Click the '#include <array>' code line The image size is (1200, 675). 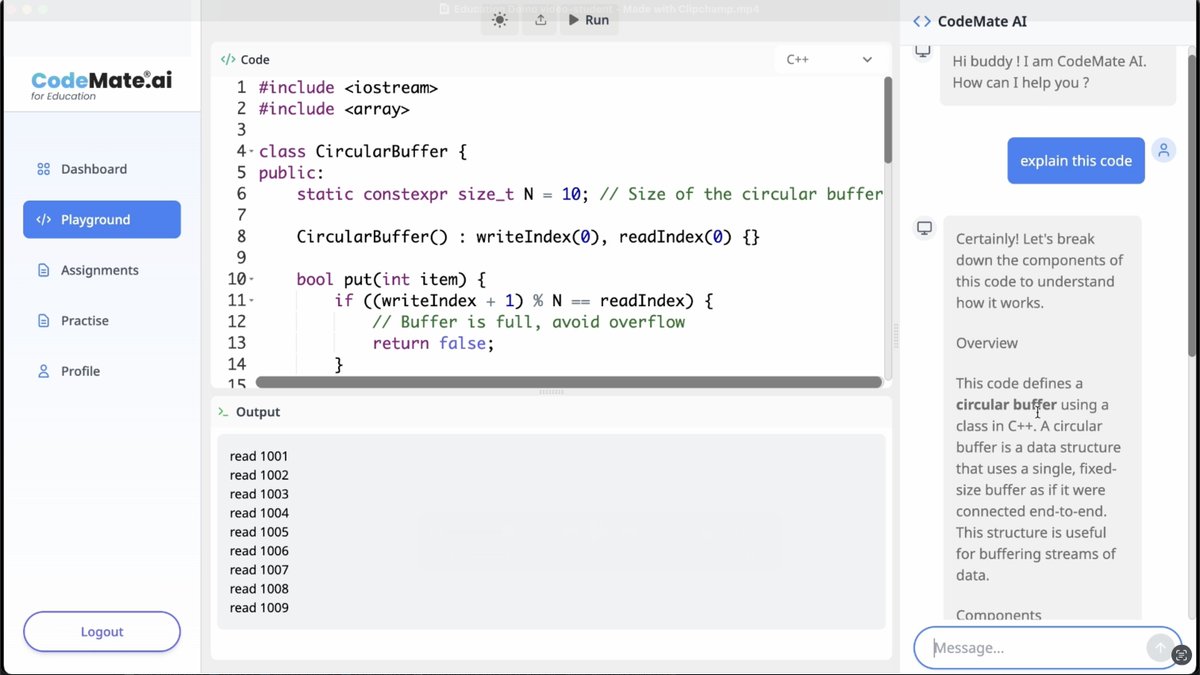334,109
